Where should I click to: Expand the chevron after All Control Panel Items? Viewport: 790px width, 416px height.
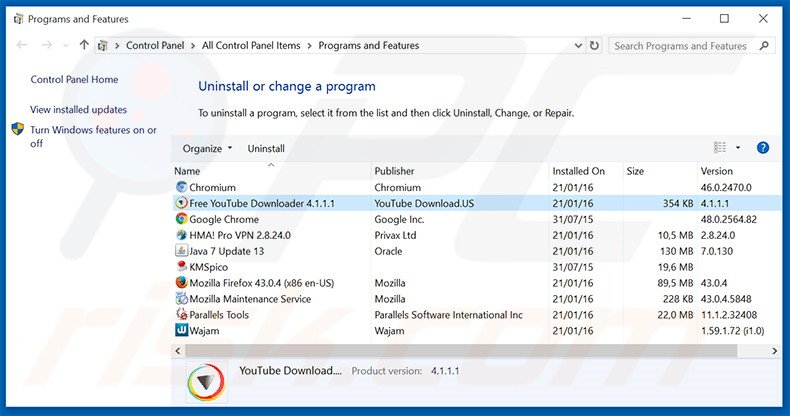[309, 45]
